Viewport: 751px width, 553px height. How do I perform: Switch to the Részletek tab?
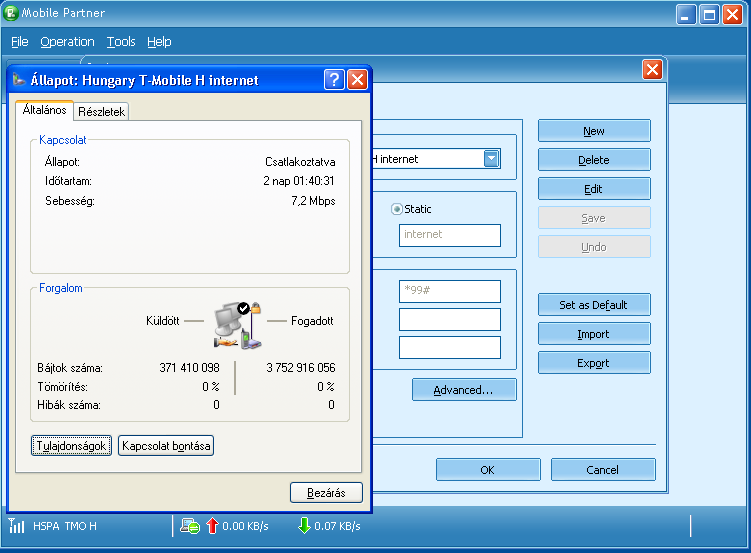click(x=102, y=112)
